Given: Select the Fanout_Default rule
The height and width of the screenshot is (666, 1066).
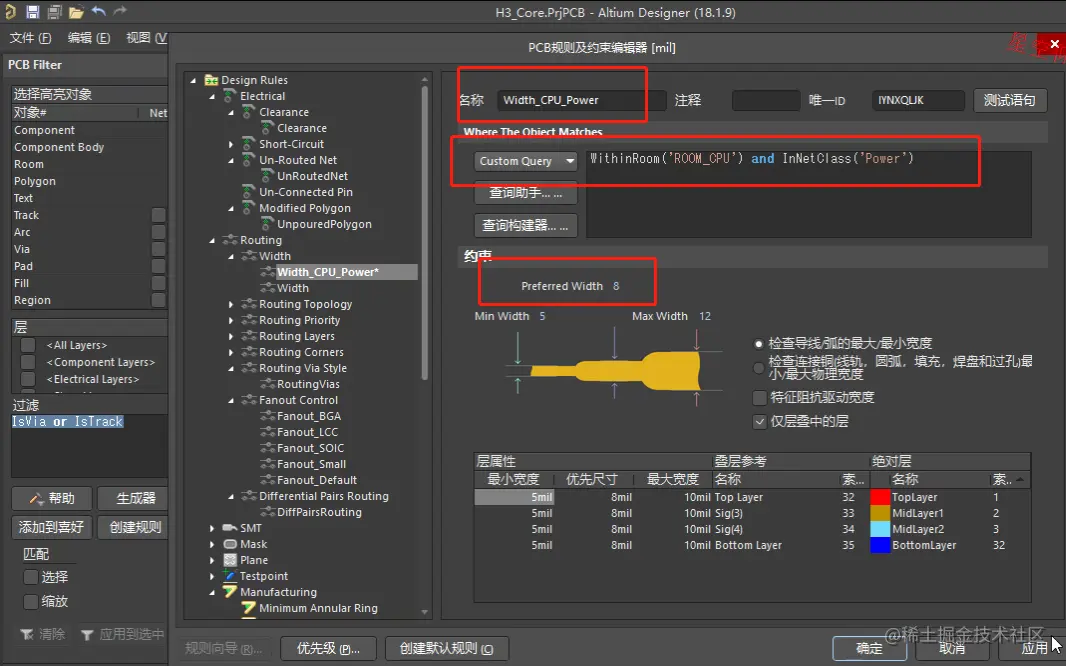Looking at the screenshot, I should coord(317,480).
